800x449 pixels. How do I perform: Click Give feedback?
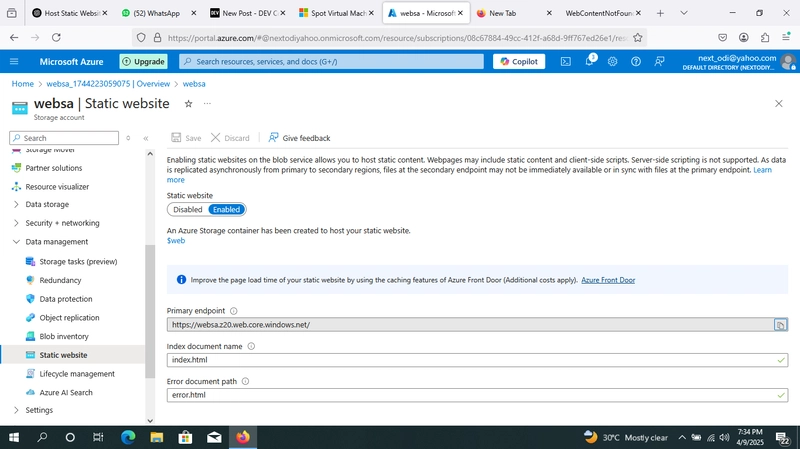(299, 138)
